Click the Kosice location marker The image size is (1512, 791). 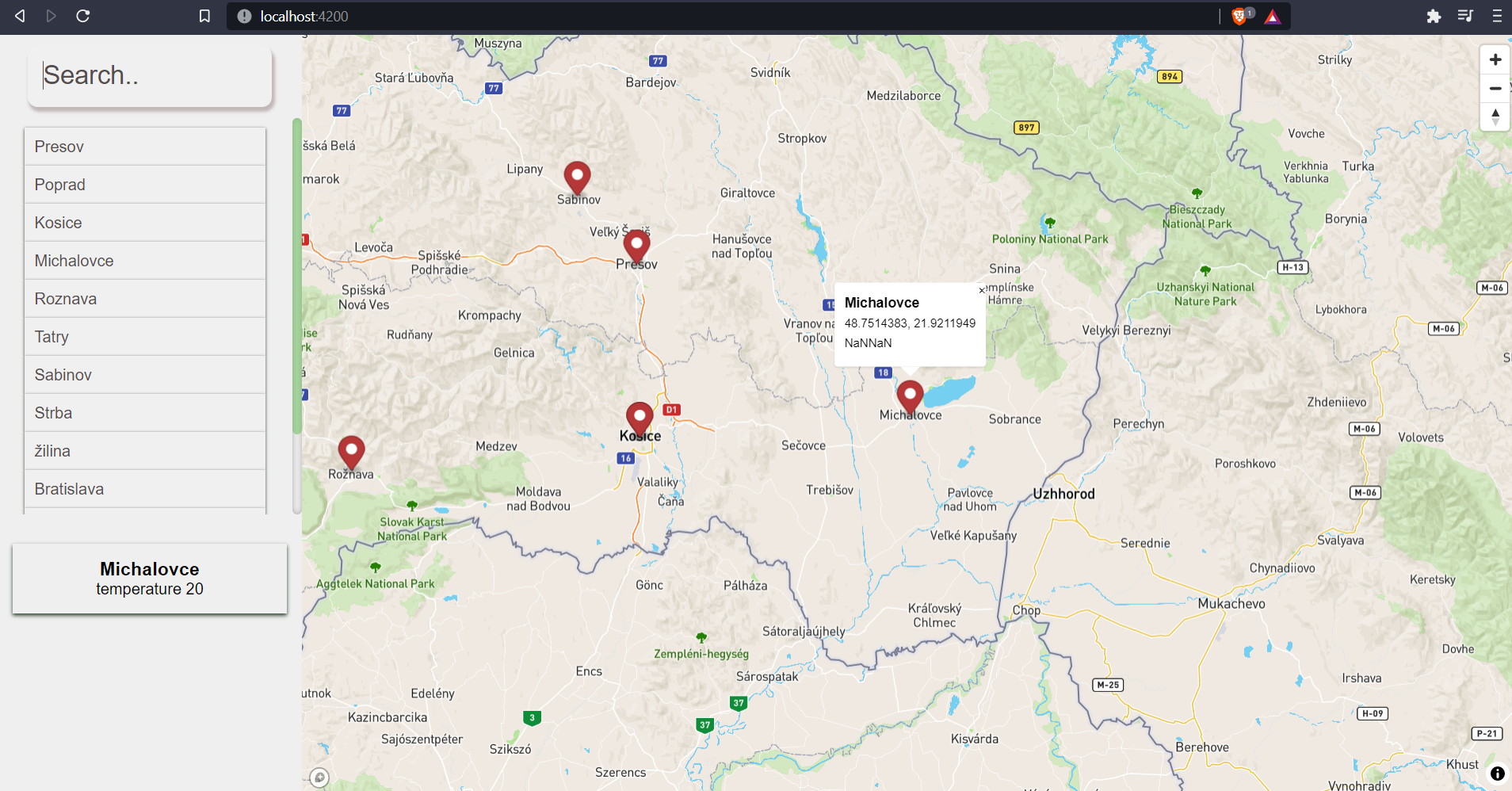click(x=639, y=417)
